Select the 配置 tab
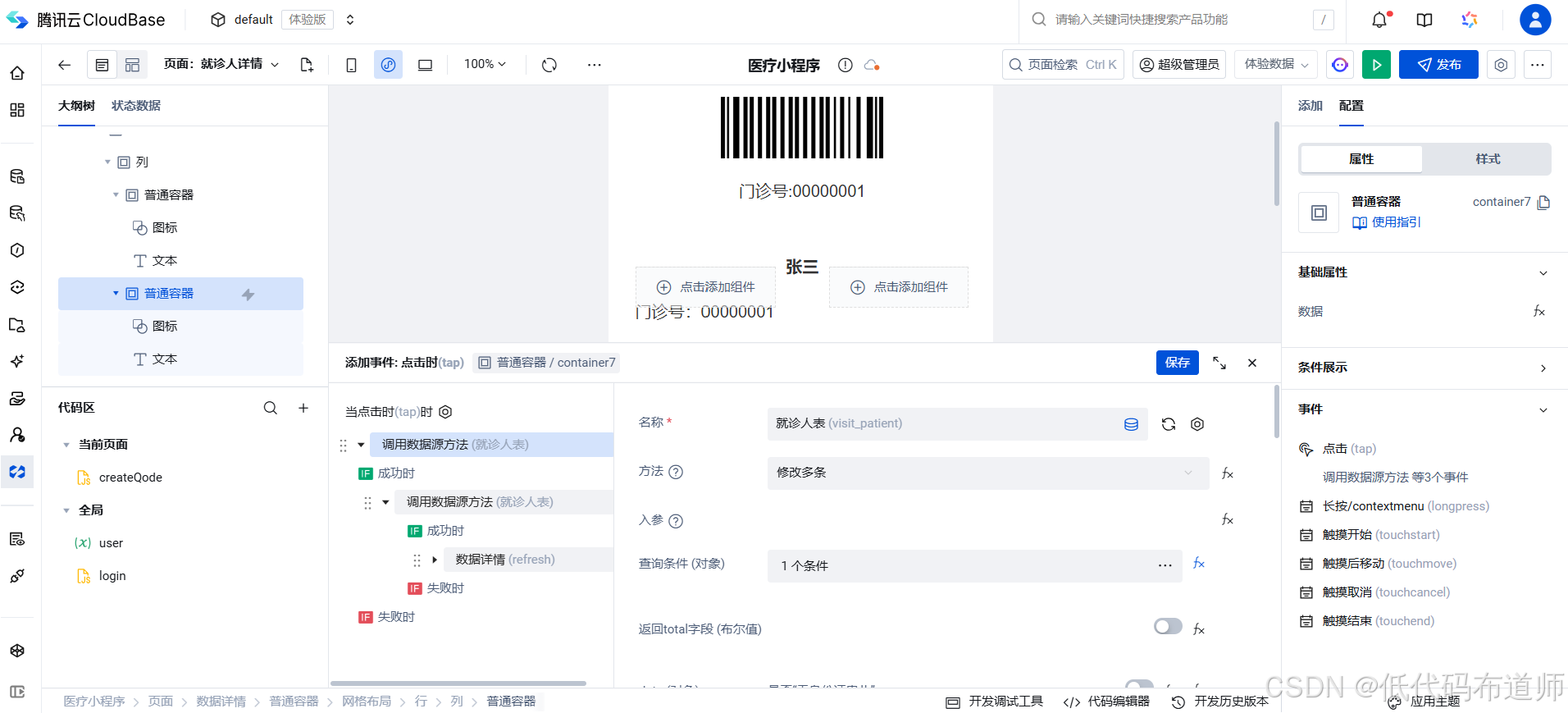Image resolution: width=1568 pixels, height=713 pixels. coord(1351,106)
